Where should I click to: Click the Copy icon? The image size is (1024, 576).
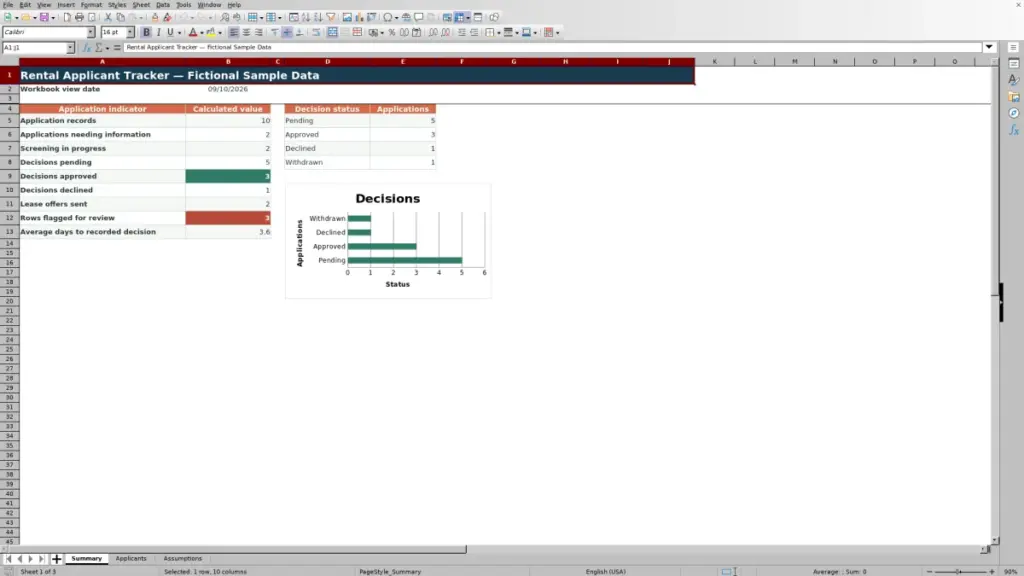tap(120, 18)
